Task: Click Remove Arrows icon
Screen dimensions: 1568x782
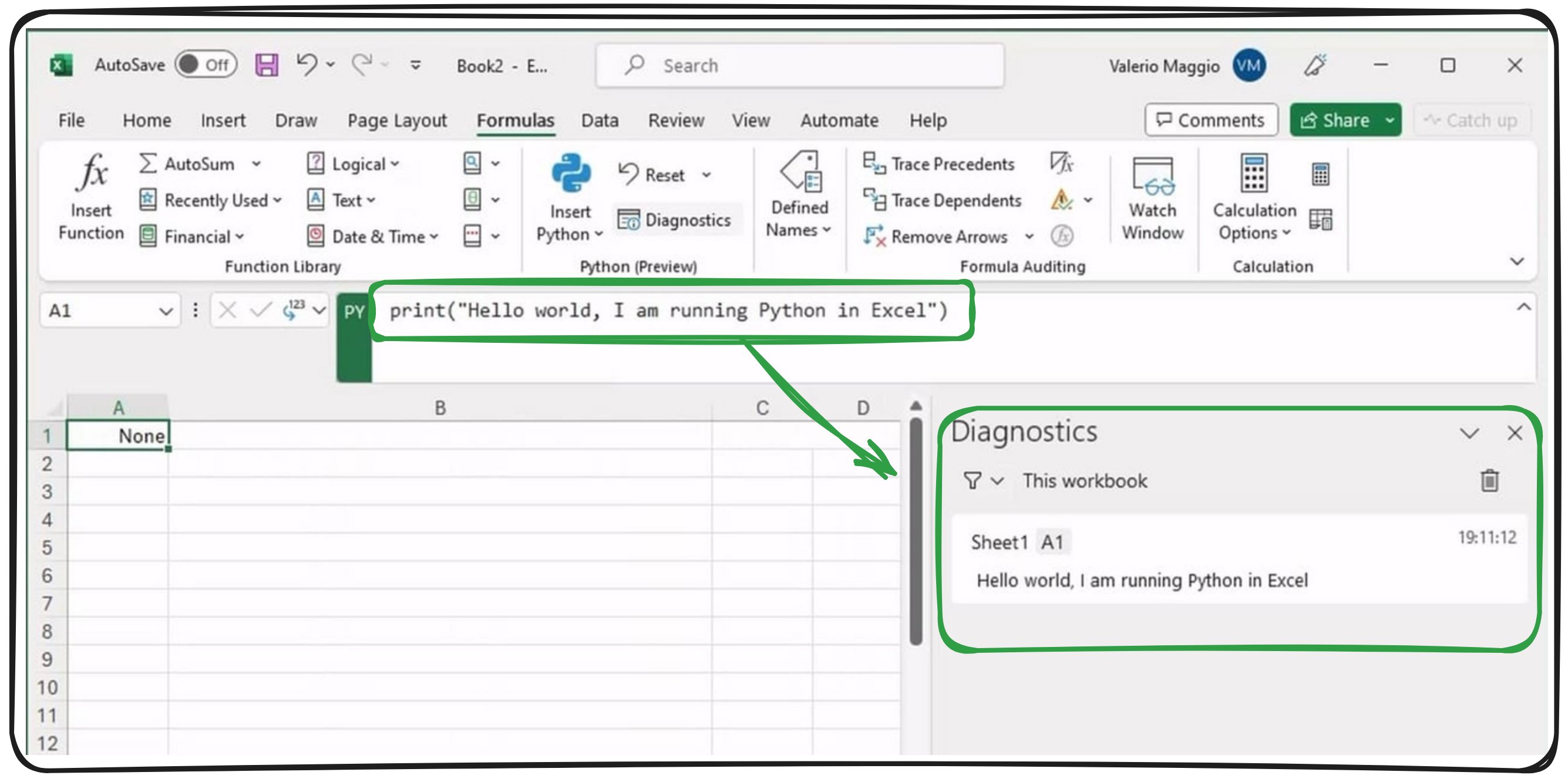Action: (x=875, y=236)
